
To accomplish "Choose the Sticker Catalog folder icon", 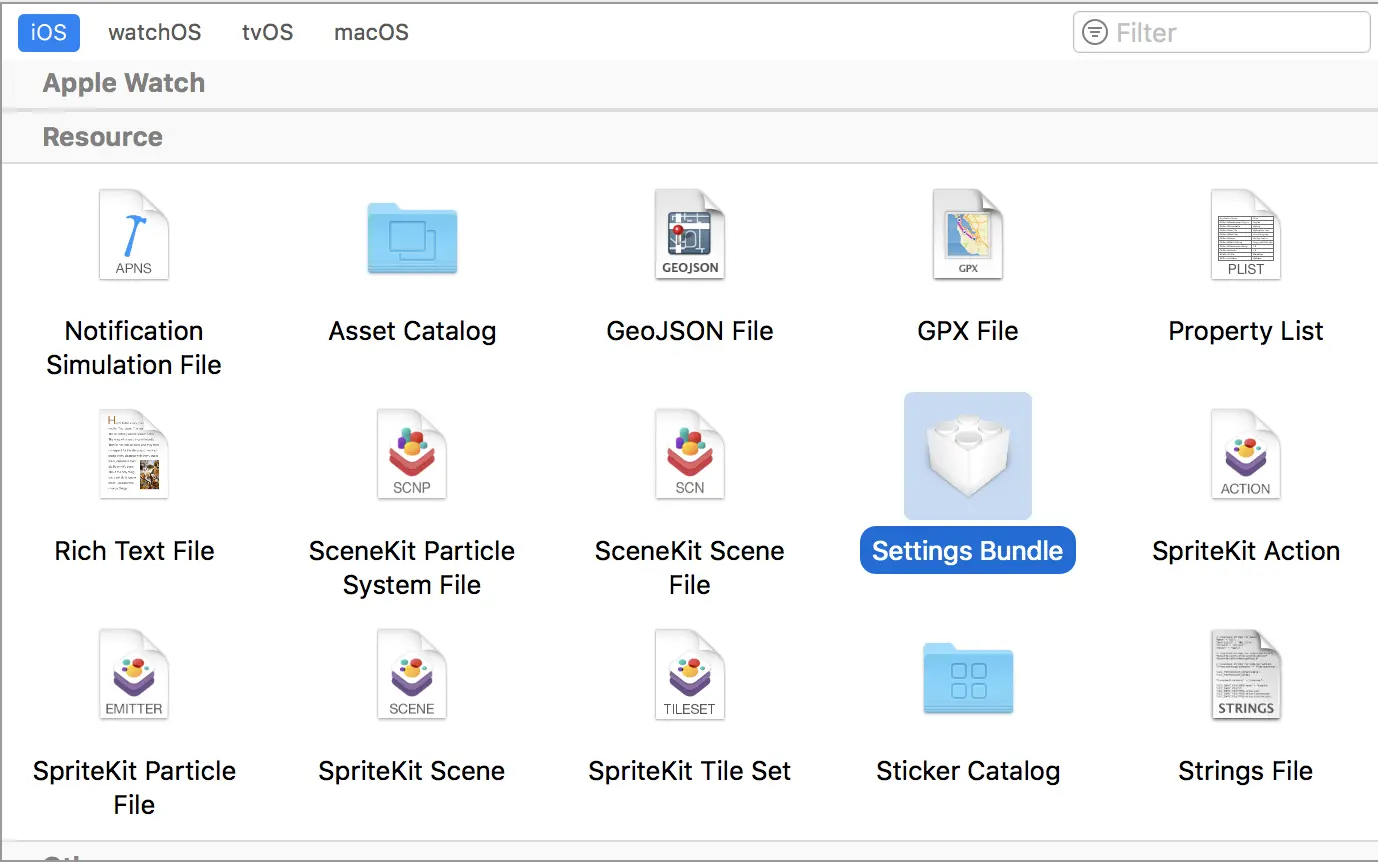I will point(968,678).
